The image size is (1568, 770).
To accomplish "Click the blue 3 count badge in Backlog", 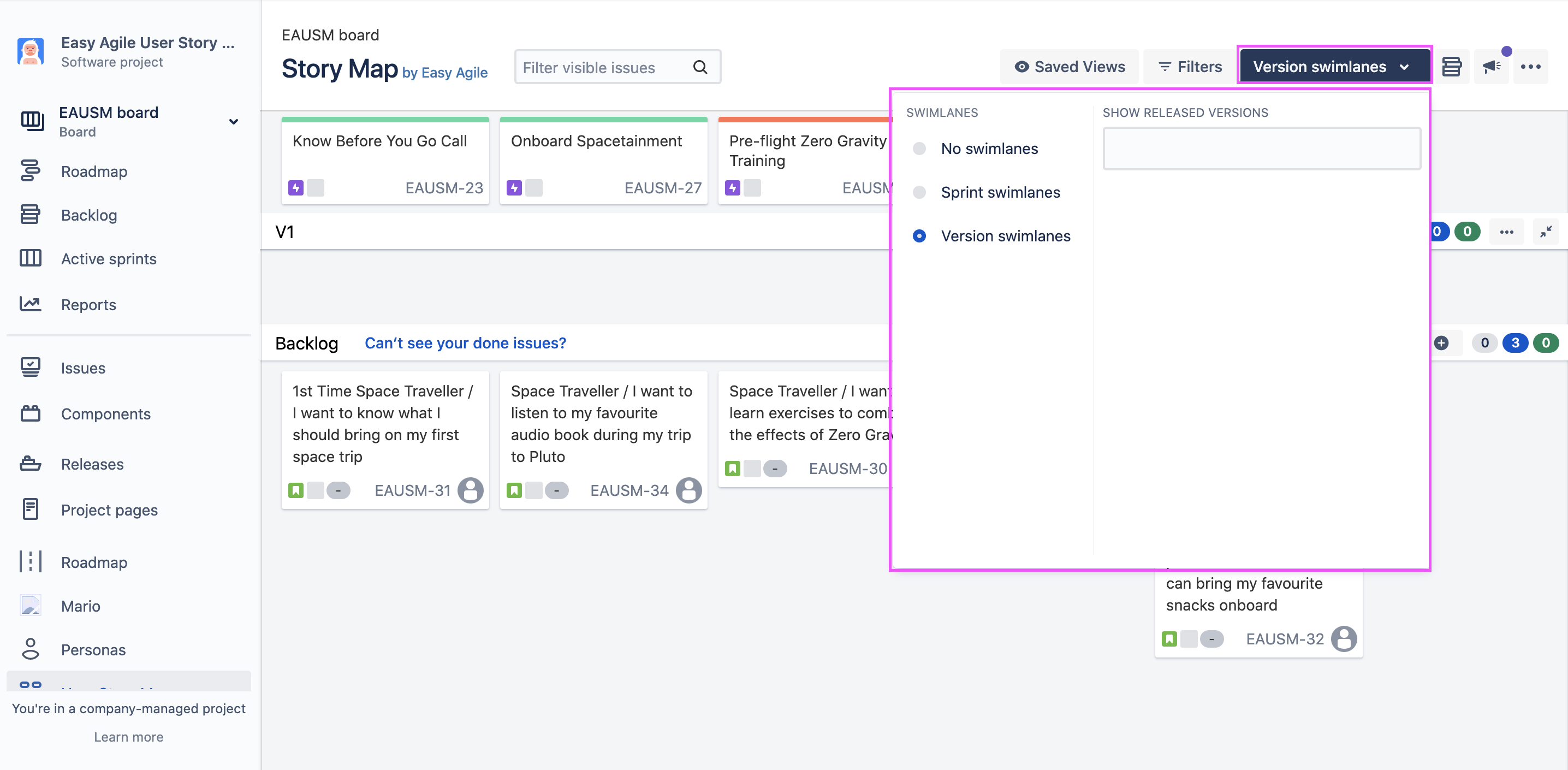I will pos(1515,343).
